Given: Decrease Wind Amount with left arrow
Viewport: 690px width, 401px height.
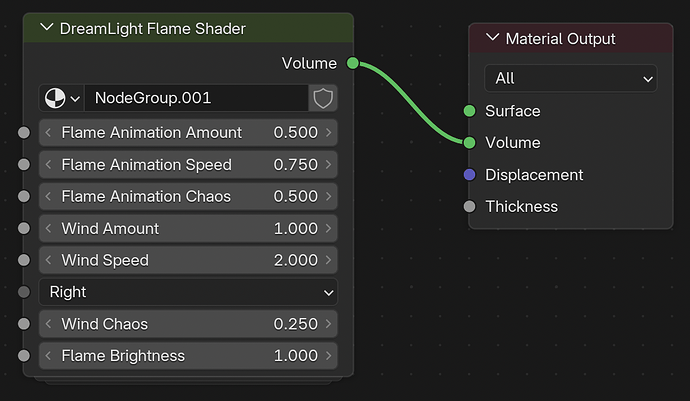Looking at the screenshot, I should tap(48, 228).
